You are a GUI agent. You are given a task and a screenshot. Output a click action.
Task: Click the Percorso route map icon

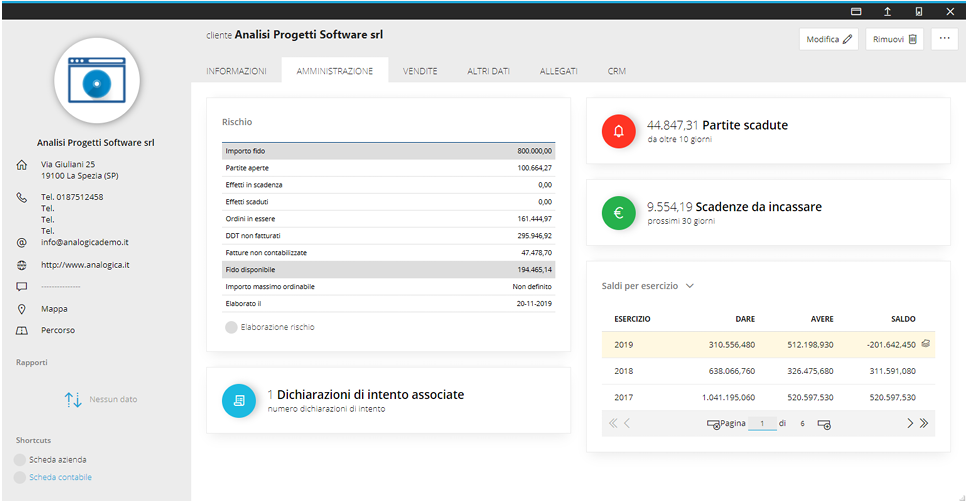pyautogui.click(x=22, y=330)
